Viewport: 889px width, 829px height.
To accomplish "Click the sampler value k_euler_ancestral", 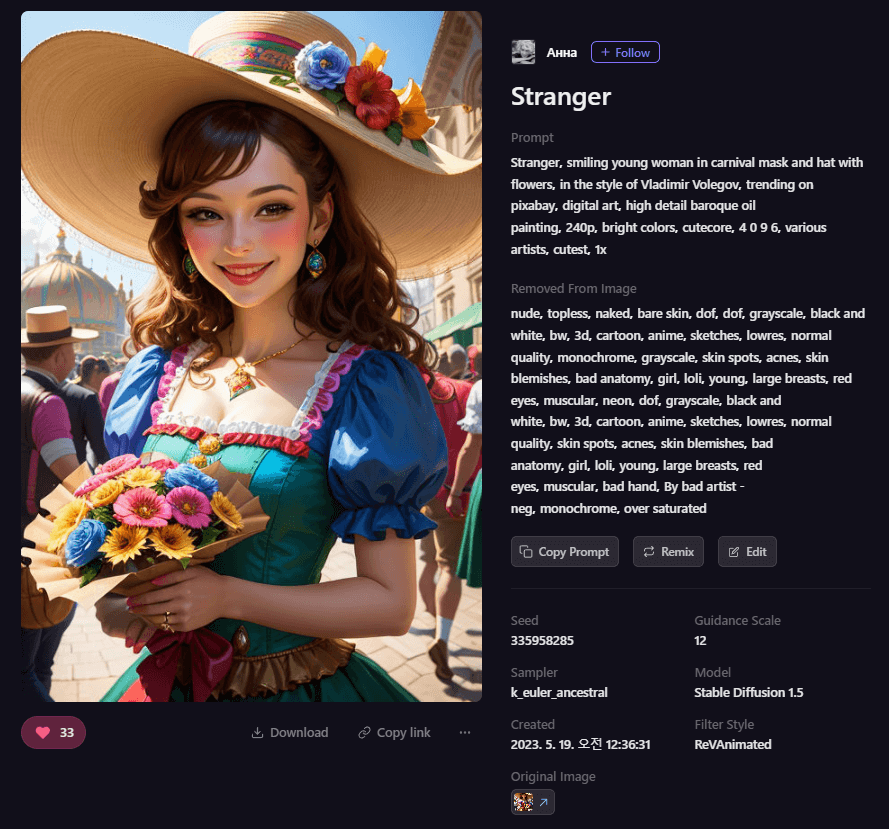I will pyautogui.click(x=559, y=692).
